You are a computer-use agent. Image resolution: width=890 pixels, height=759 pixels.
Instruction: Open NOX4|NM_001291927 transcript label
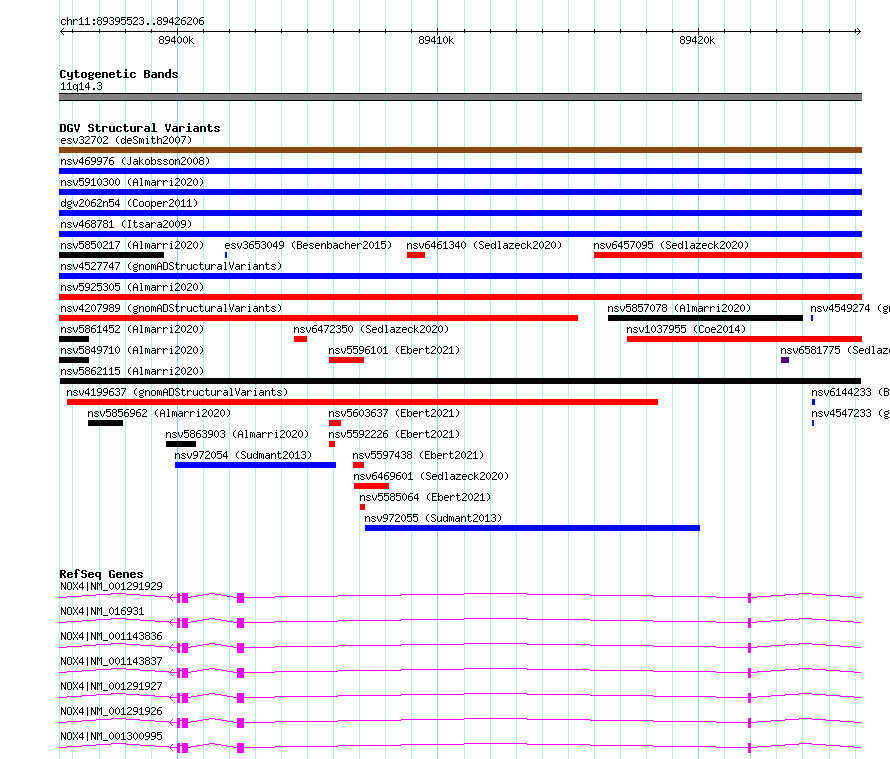pos(111,686)
